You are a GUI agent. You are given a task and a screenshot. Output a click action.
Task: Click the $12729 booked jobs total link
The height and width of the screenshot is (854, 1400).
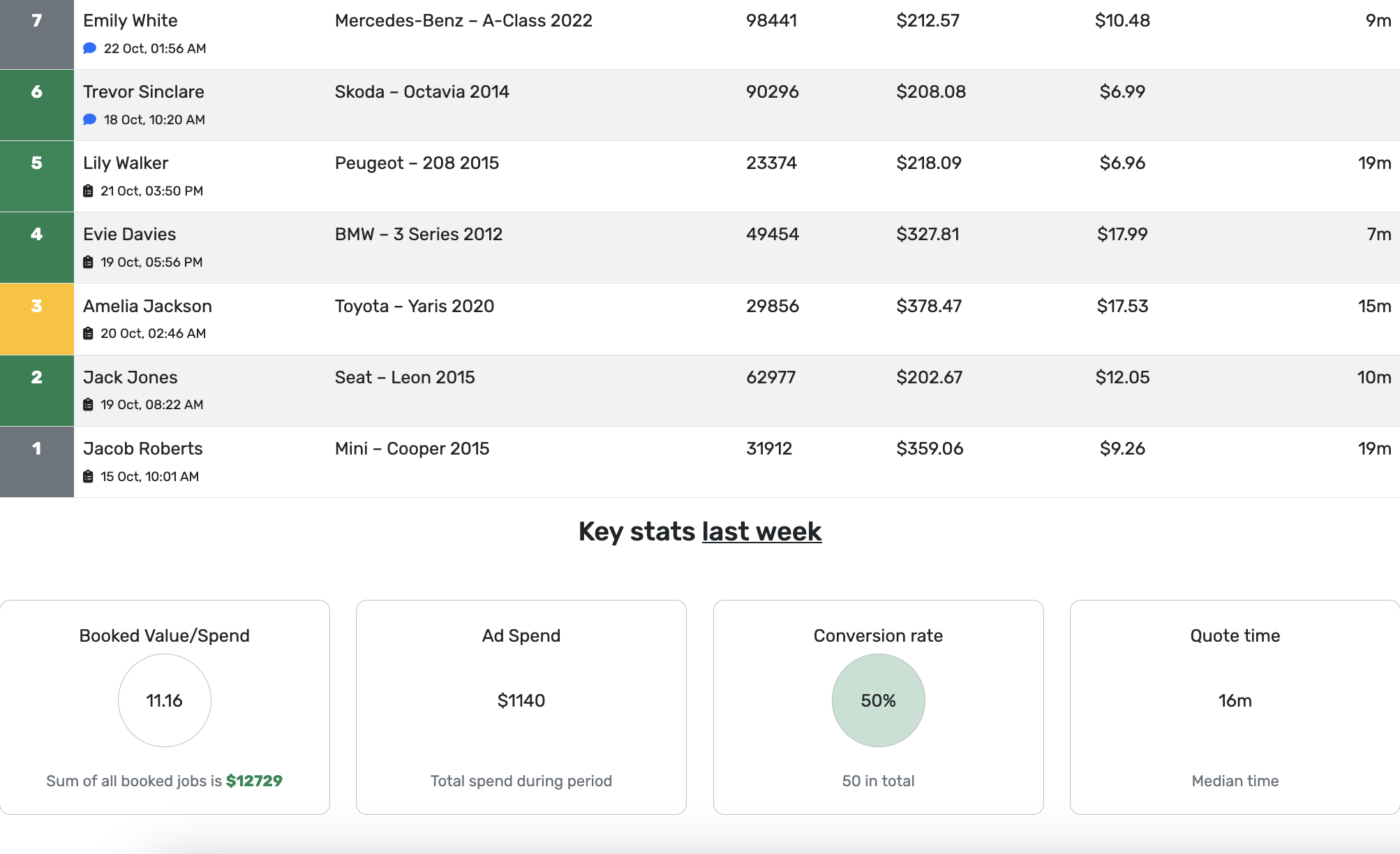point(255,781)
